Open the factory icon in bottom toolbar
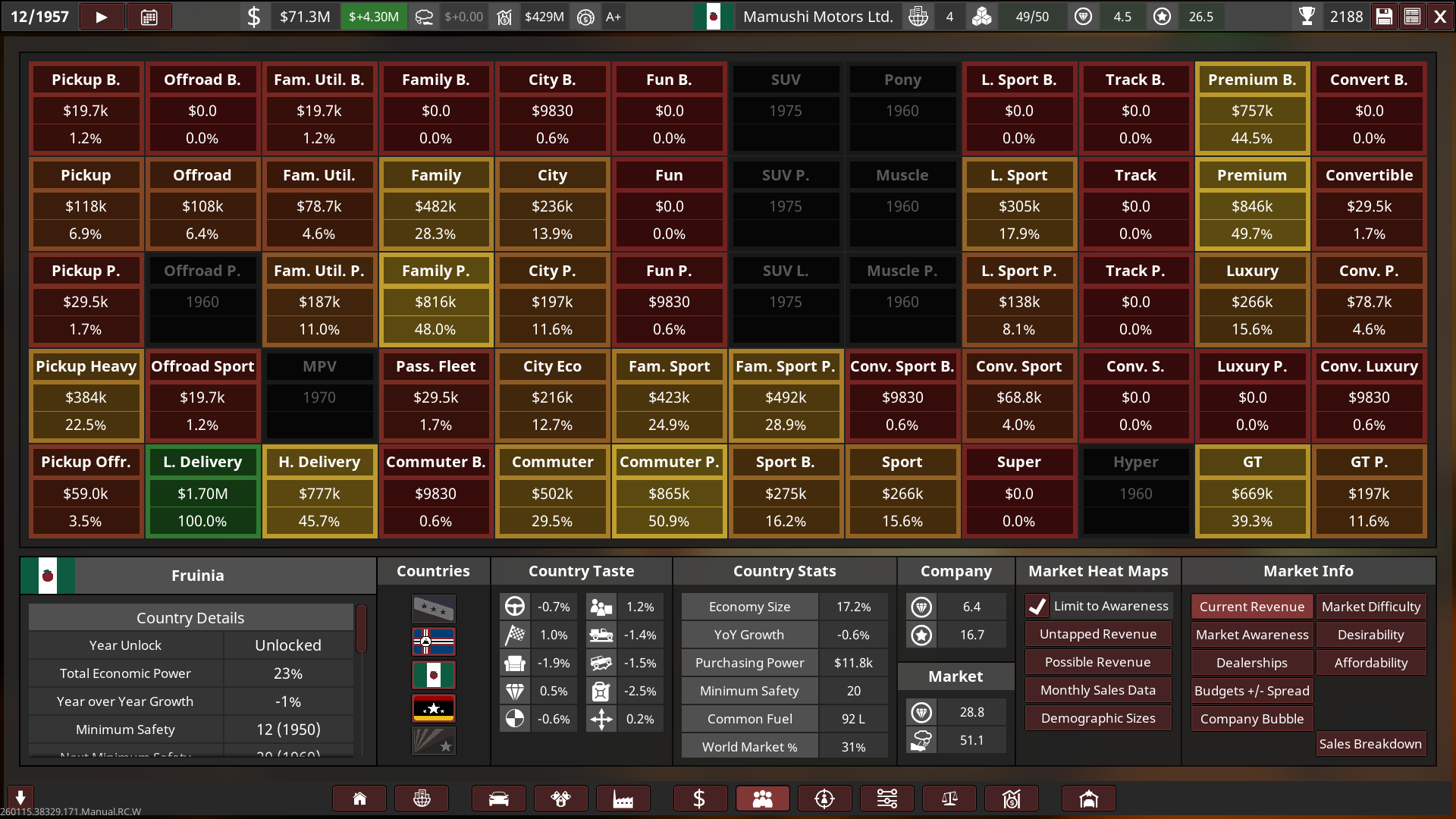This screenshot has height=819, width=1456. pos(623,799)
